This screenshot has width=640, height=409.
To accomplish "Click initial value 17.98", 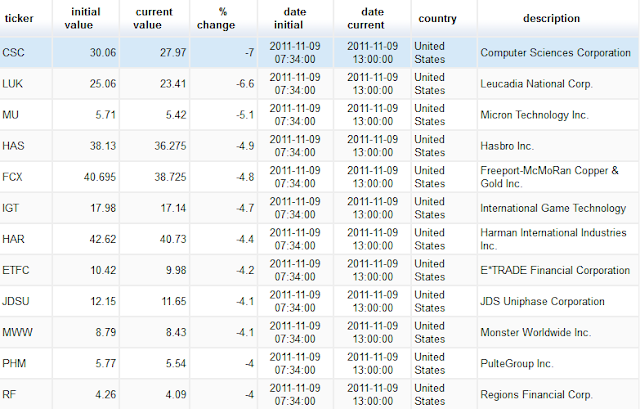I will click(x=103, y=208).
